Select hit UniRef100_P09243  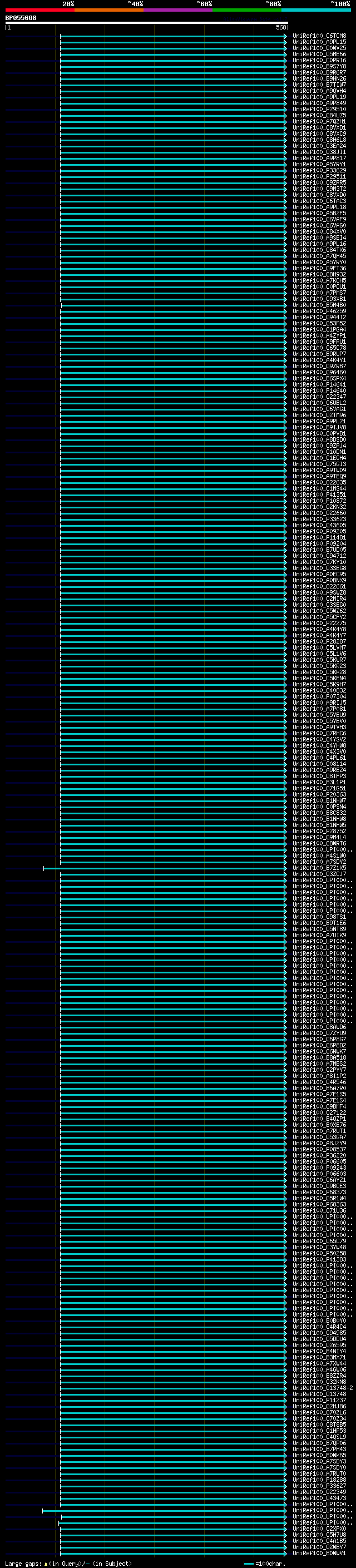click(319, 1168)
